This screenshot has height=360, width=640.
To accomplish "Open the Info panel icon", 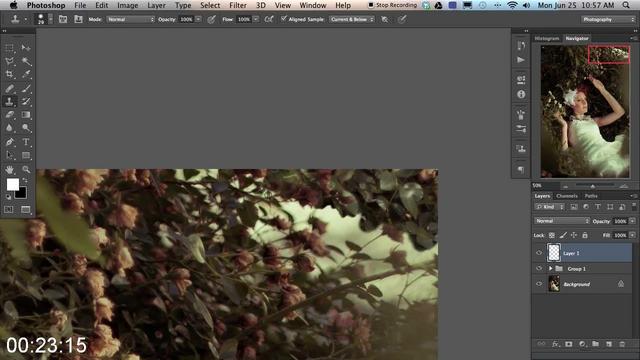I will click(521, 94).
